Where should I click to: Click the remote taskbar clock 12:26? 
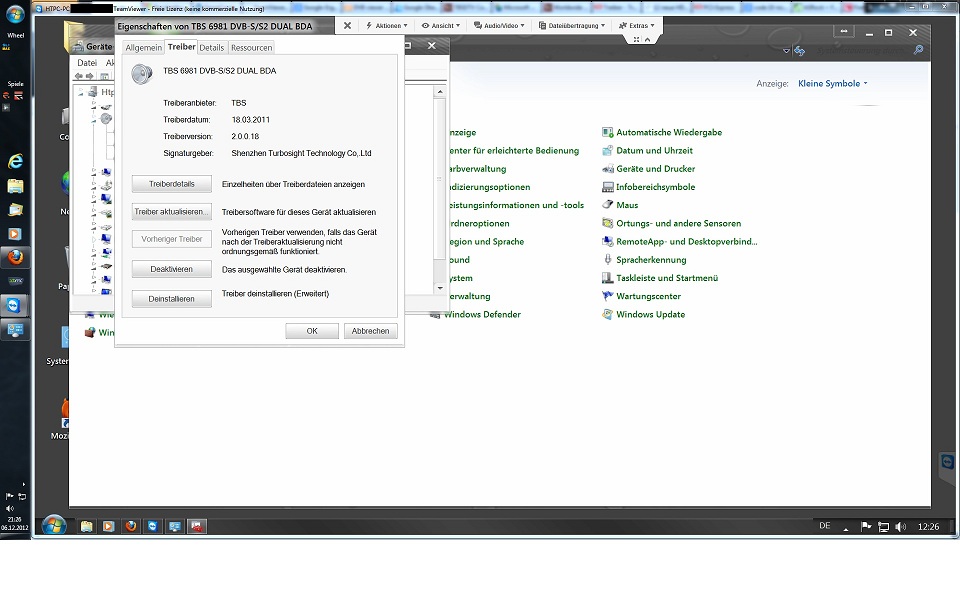[928, 526]
